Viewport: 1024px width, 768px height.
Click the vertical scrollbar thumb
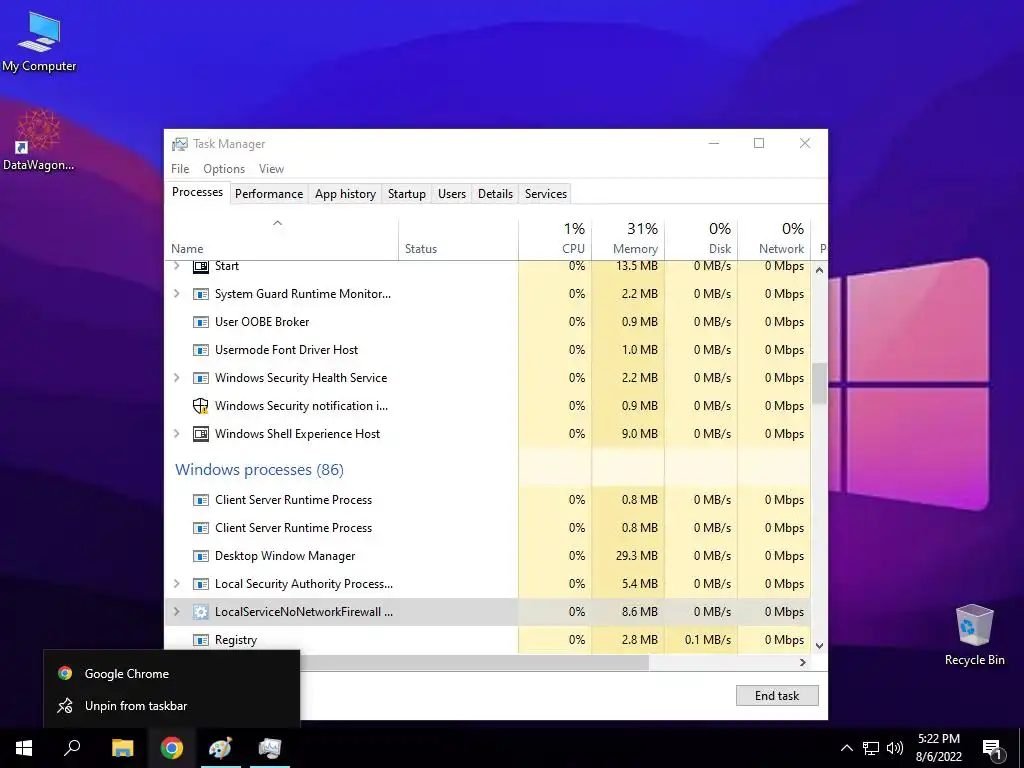click(819, 383)
